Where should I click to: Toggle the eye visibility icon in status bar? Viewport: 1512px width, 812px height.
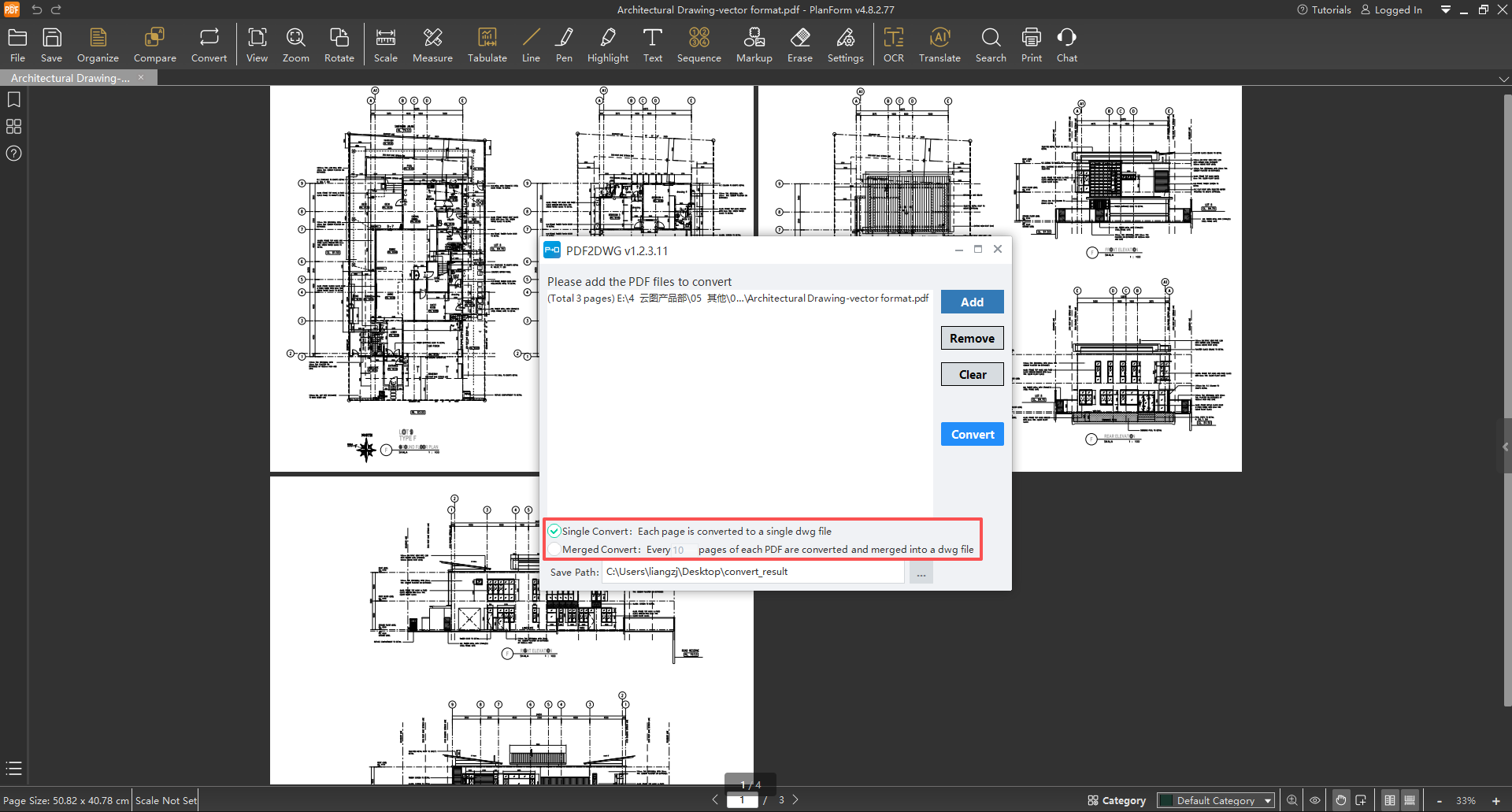(1314, 800)
